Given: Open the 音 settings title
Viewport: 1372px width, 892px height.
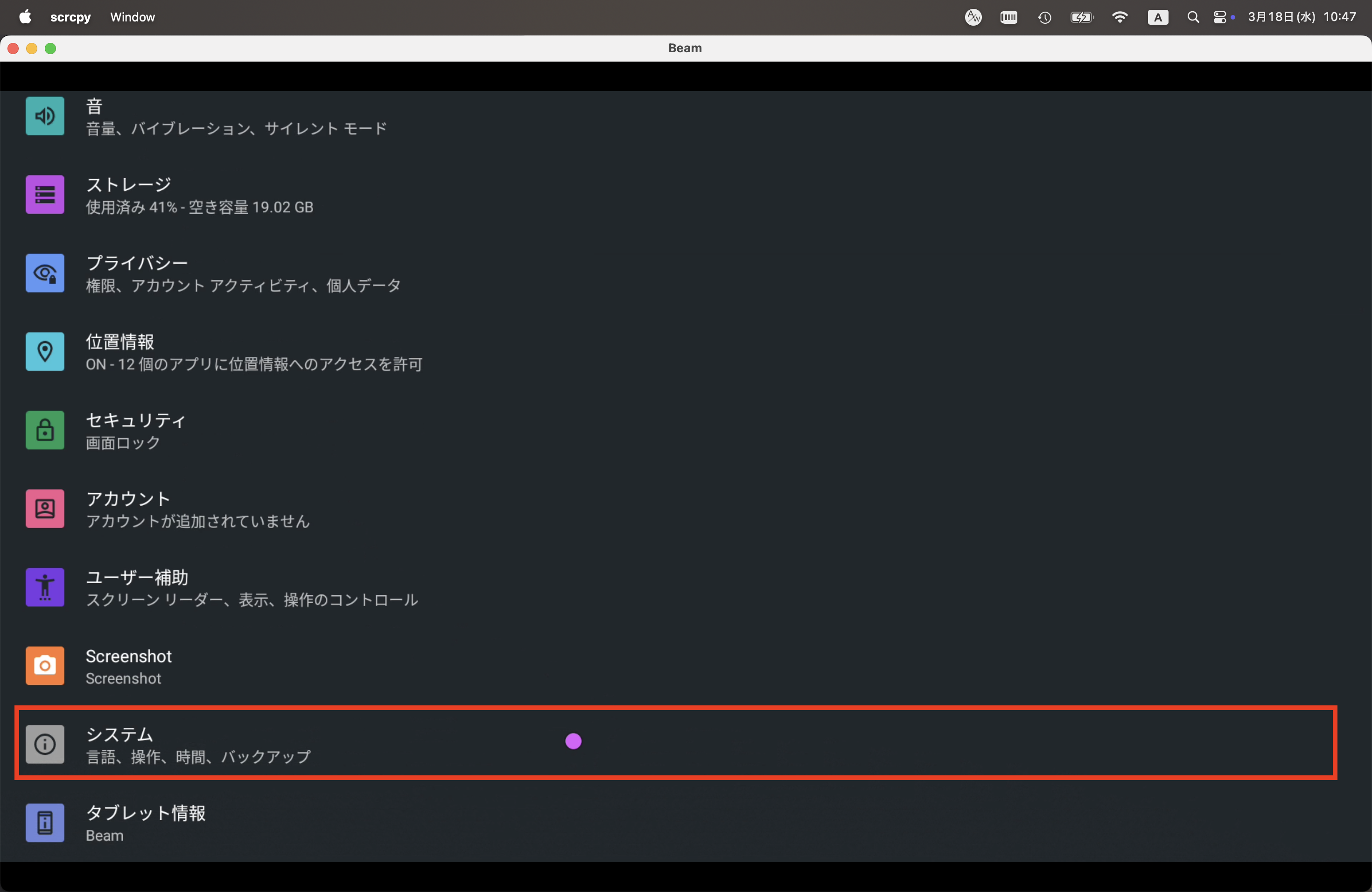Looking at the screenshot, I should pyautogui.click(x=94, y=106).
